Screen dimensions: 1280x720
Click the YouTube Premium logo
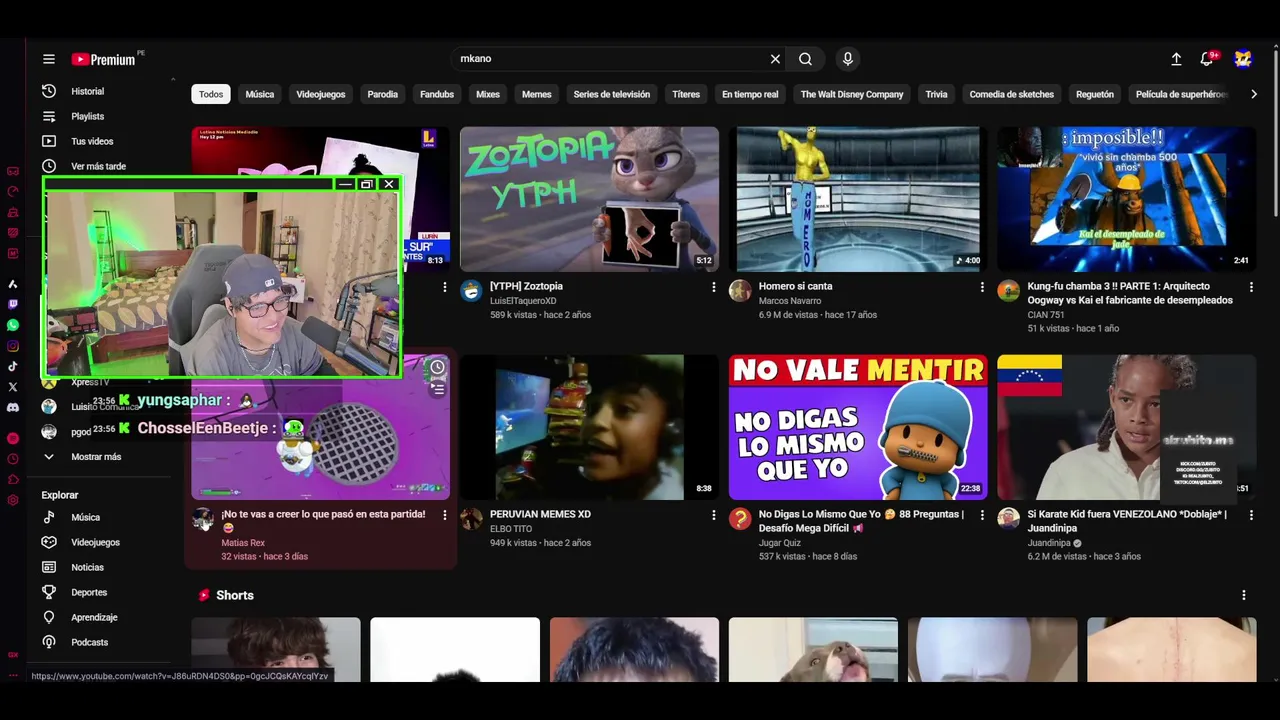tap(104, 59)
